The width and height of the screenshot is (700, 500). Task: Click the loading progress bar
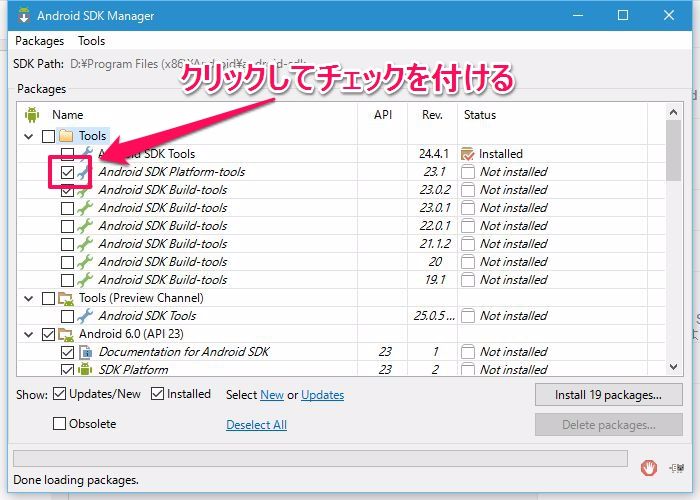(x=320, y=458)
